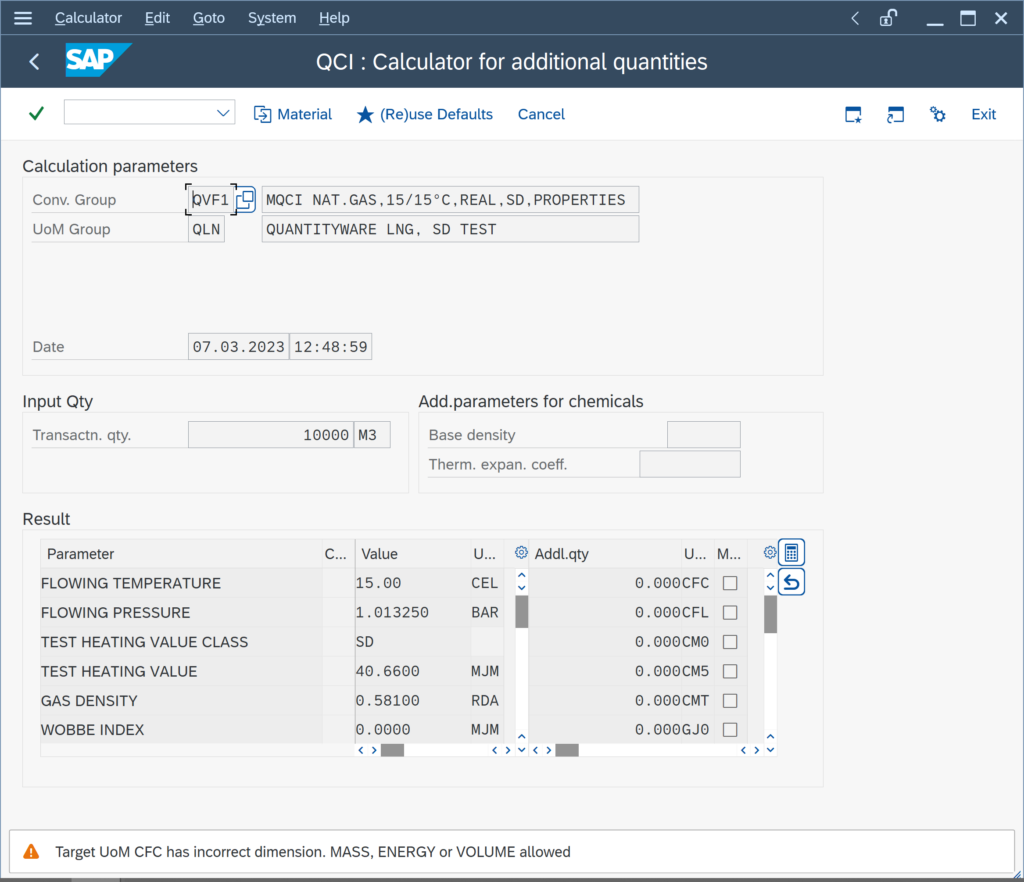Open the command field dropdown
Screen dimensions: 1024x882
[223, 113]
